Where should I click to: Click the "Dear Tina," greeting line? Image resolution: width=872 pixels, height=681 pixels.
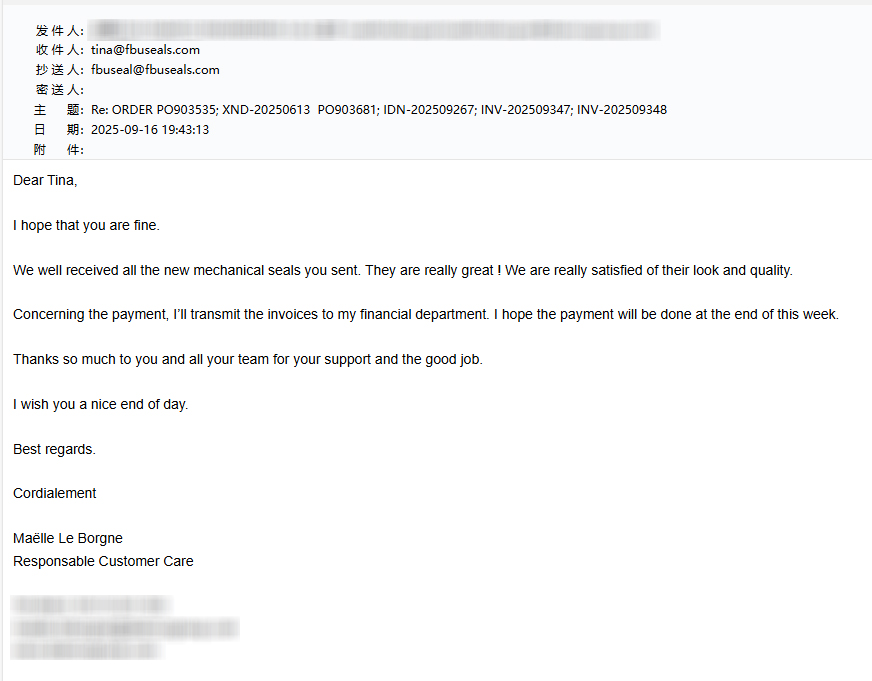point(45,181)
